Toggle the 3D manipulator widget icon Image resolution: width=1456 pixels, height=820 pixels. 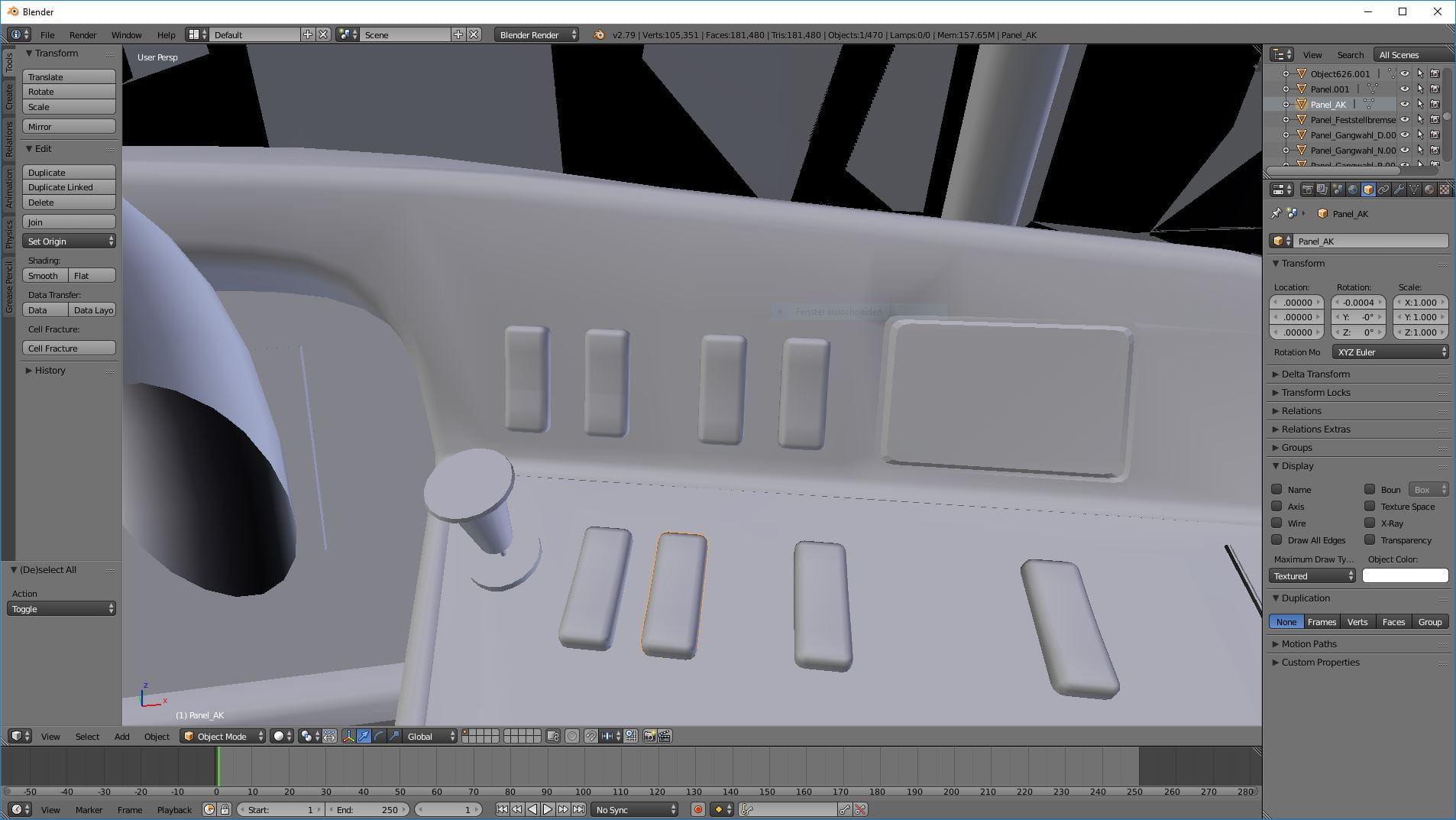coord(348,736)
